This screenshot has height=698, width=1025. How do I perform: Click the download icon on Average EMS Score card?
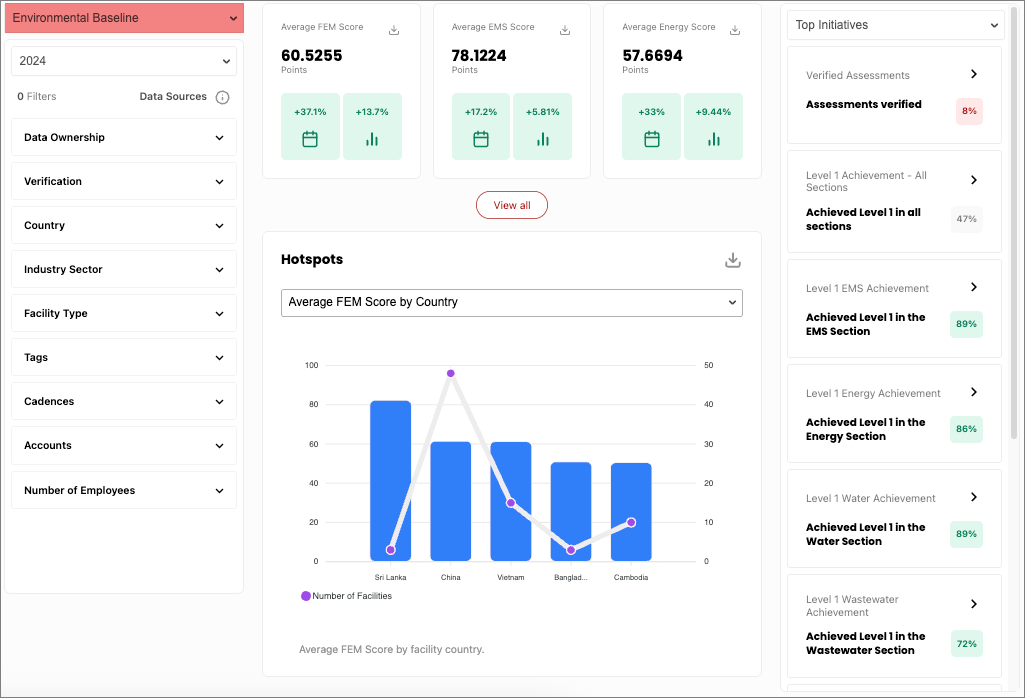[564, 30]
